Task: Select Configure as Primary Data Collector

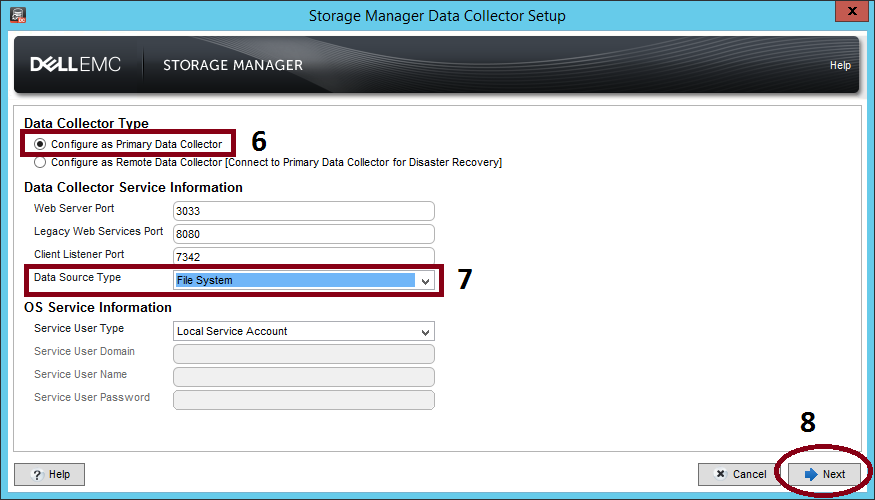Action: (x=40, y=144)
